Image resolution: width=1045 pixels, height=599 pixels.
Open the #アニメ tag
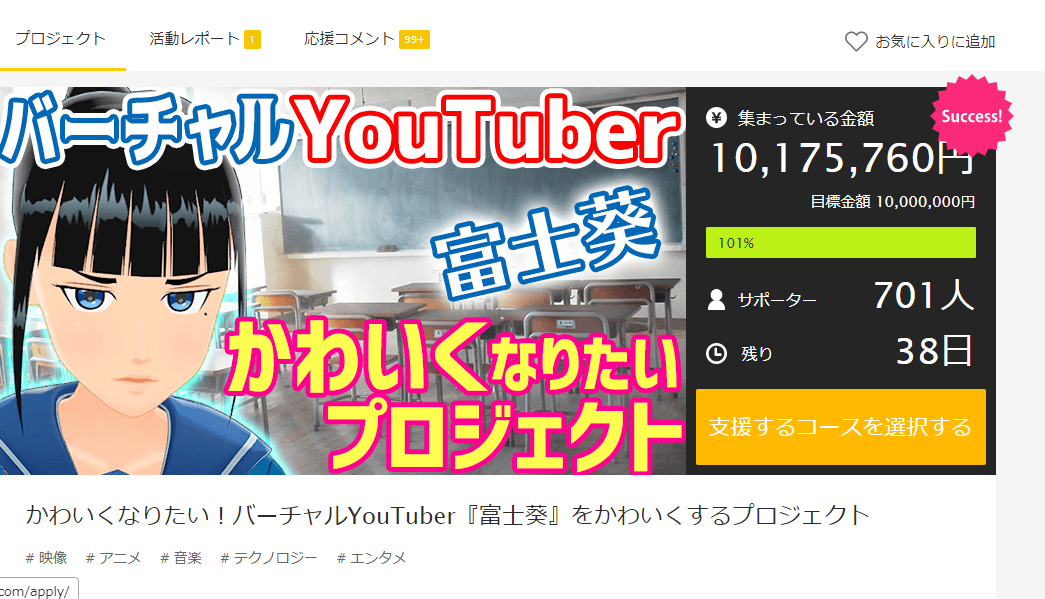coord(113,558)
